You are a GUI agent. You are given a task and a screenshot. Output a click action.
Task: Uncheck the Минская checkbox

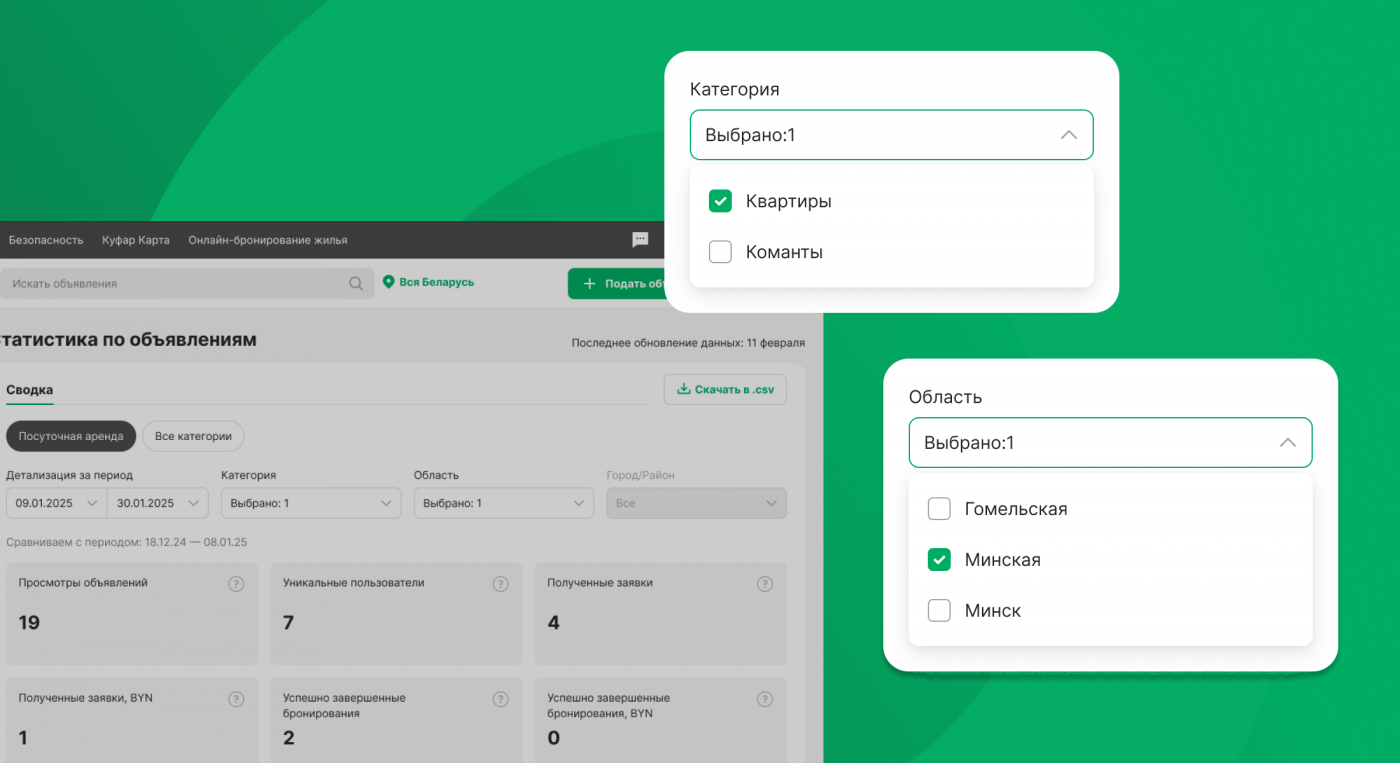click(939, 560)
